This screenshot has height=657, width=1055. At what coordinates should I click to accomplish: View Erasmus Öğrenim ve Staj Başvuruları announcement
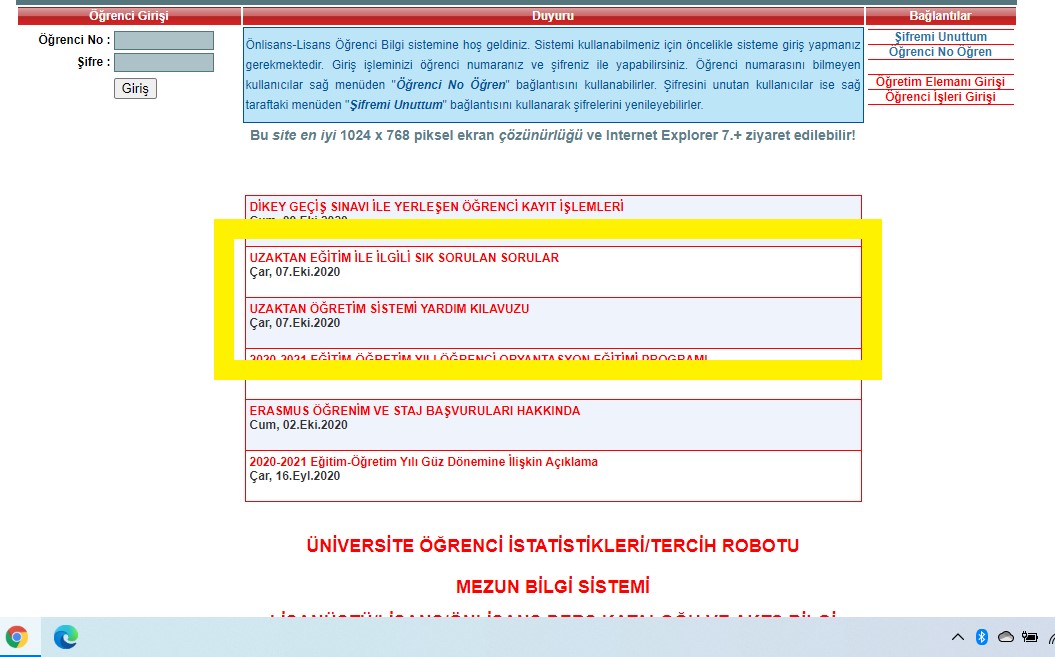coord(414,411)
